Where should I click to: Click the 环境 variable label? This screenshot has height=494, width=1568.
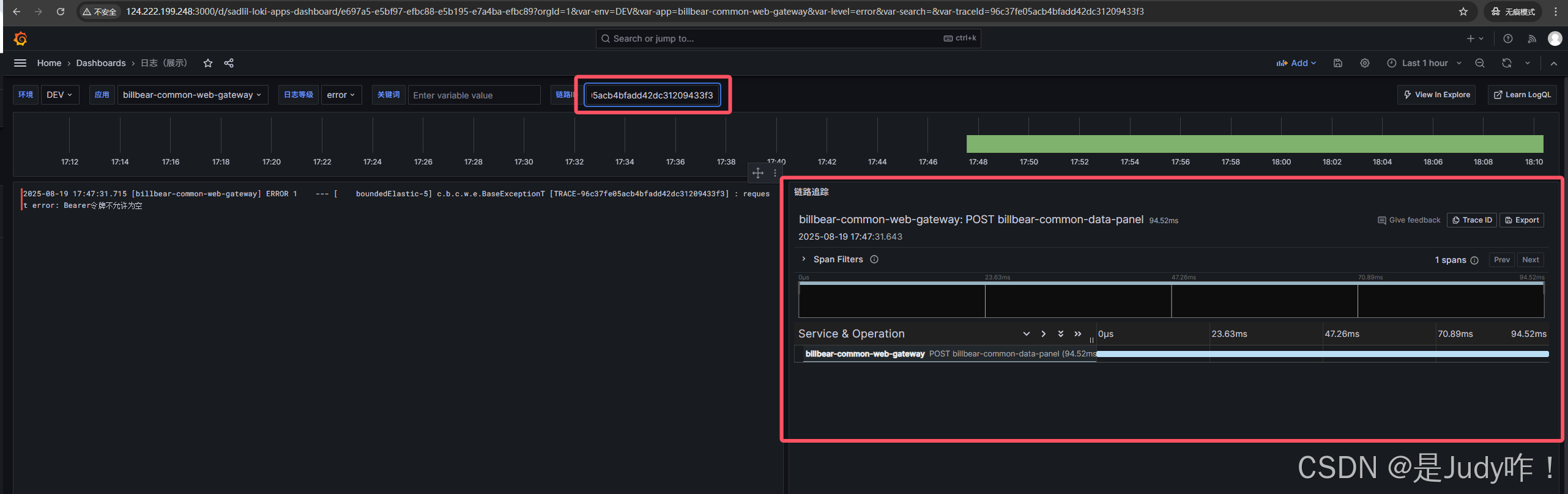point(26,95)
